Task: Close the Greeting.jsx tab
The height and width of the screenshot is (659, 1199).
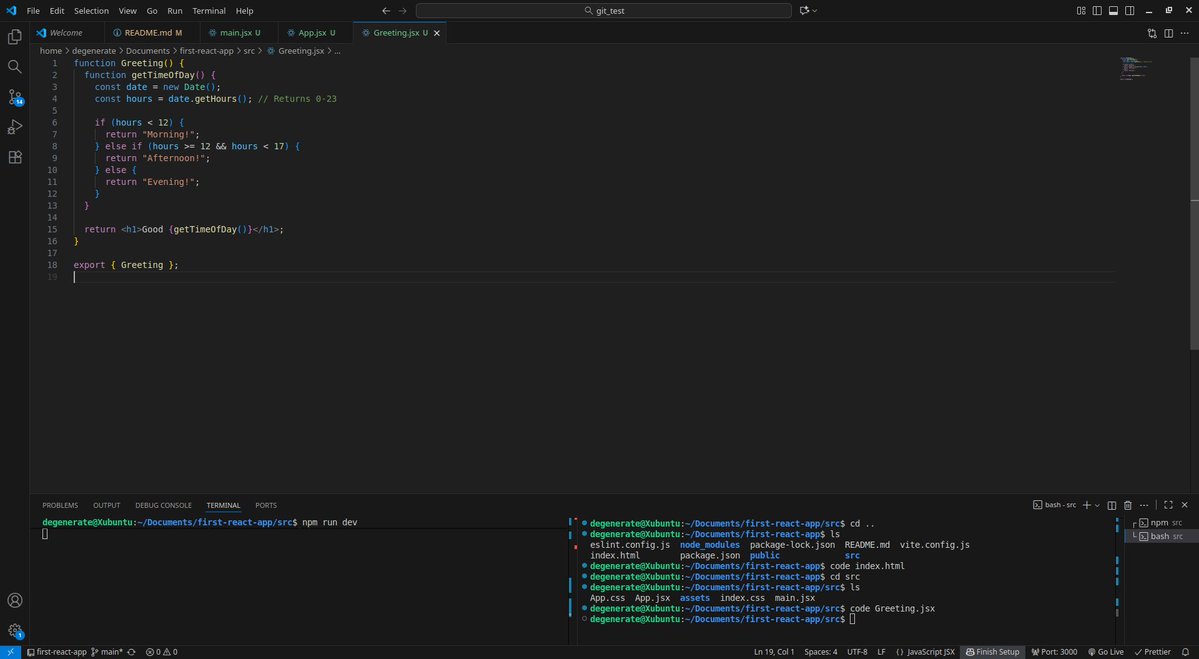Action: [437, 33]
